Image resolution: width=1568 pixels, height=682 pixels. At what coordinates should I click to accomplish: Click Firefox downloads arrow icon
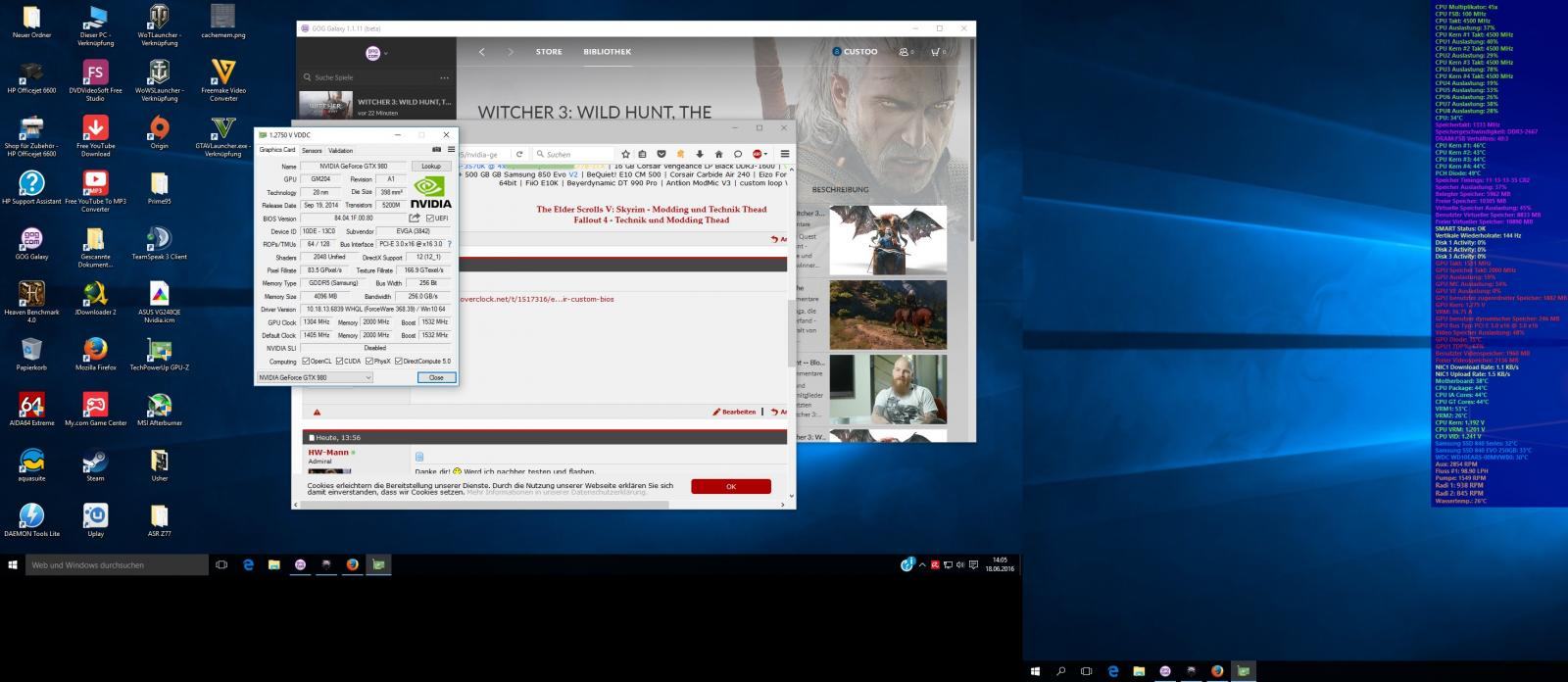[x=700, y=154]
